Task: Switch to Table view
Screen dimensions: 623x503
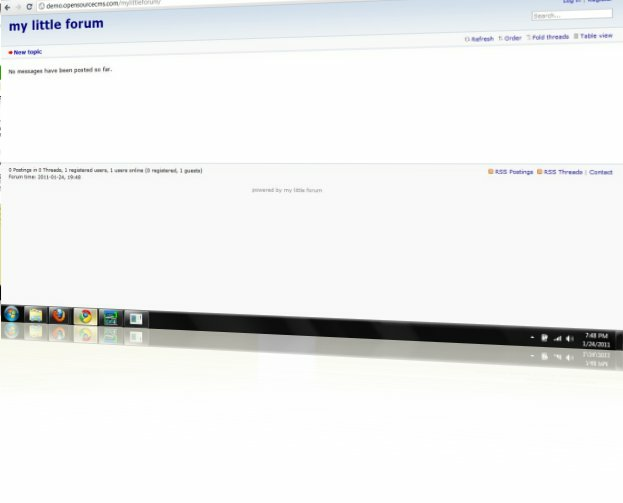Action: click(595, 36)
